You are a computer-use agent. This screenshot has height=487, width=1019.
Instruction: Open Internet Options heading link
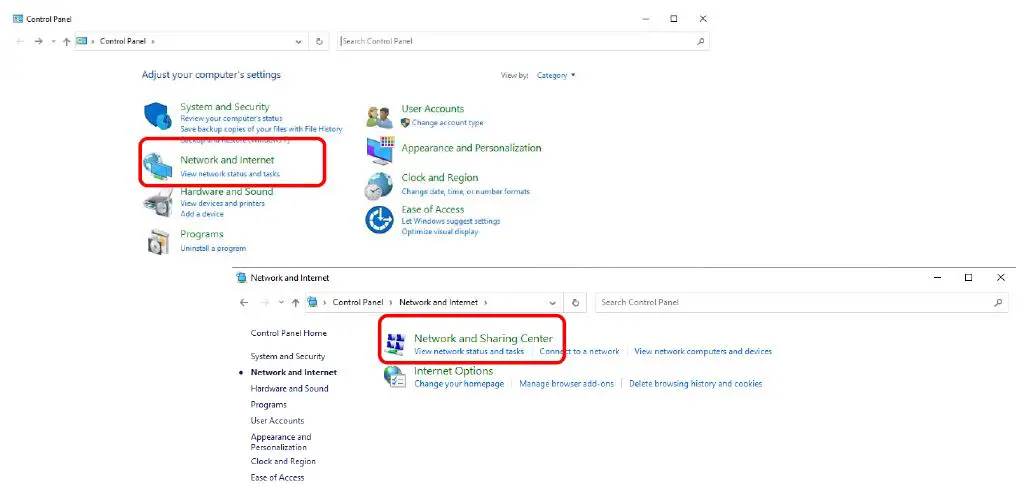(x=454, y=371)
